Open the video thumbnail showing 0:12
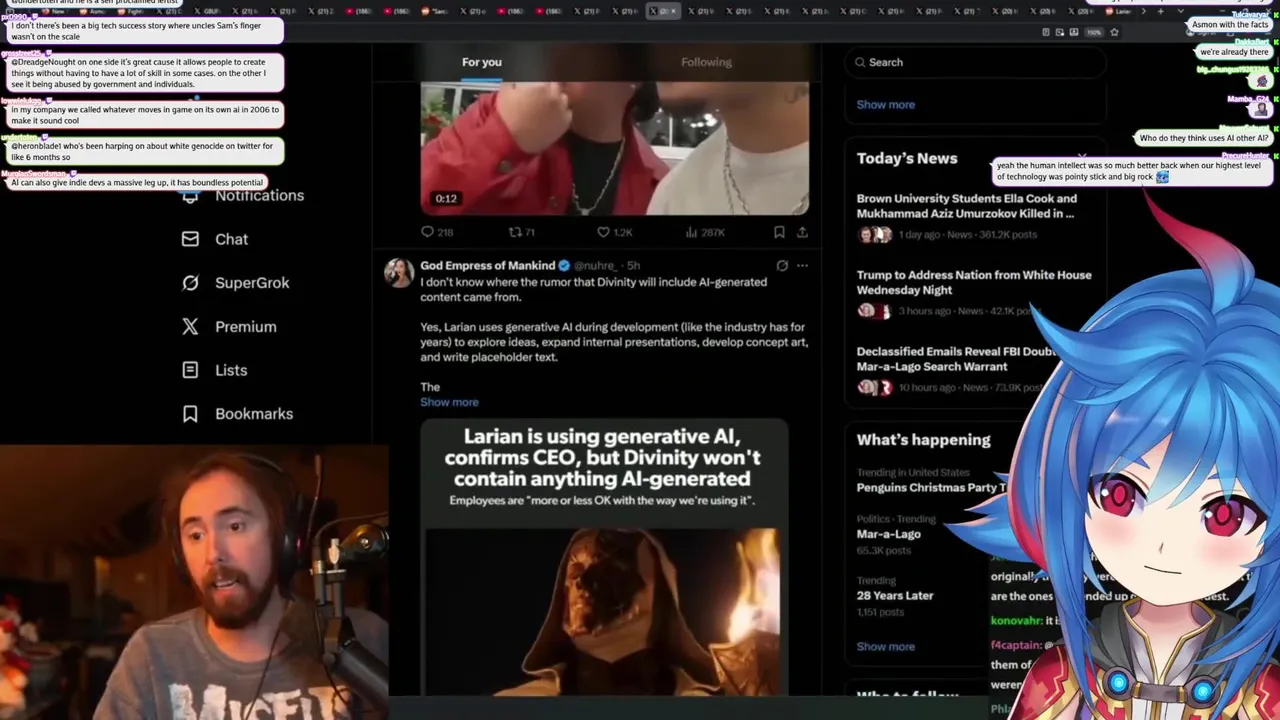Screen dimensions: 1280x720 point(614,148)
